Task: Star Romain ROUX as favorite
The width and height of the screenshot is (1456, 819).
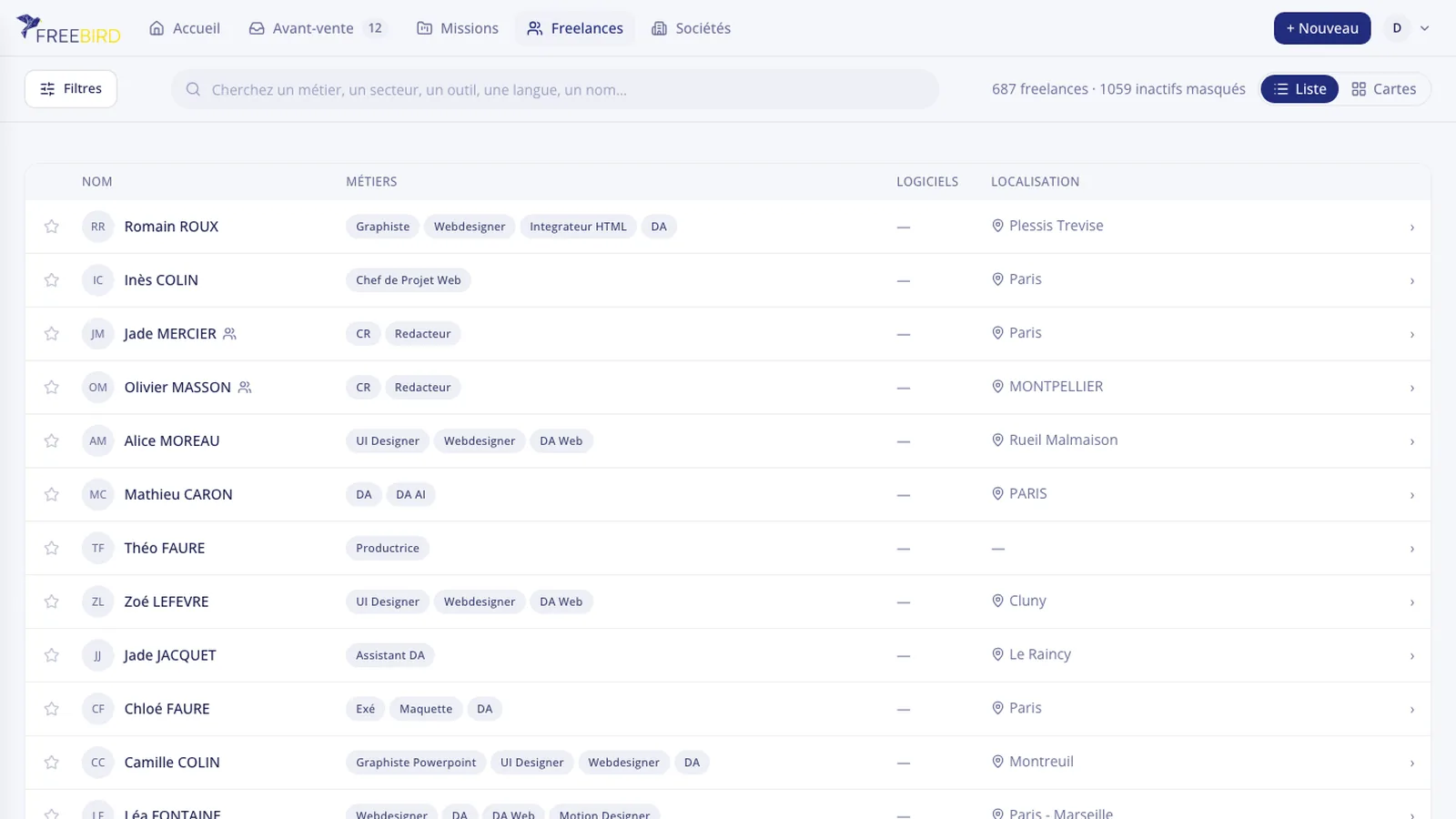Action: click(52, 227)
